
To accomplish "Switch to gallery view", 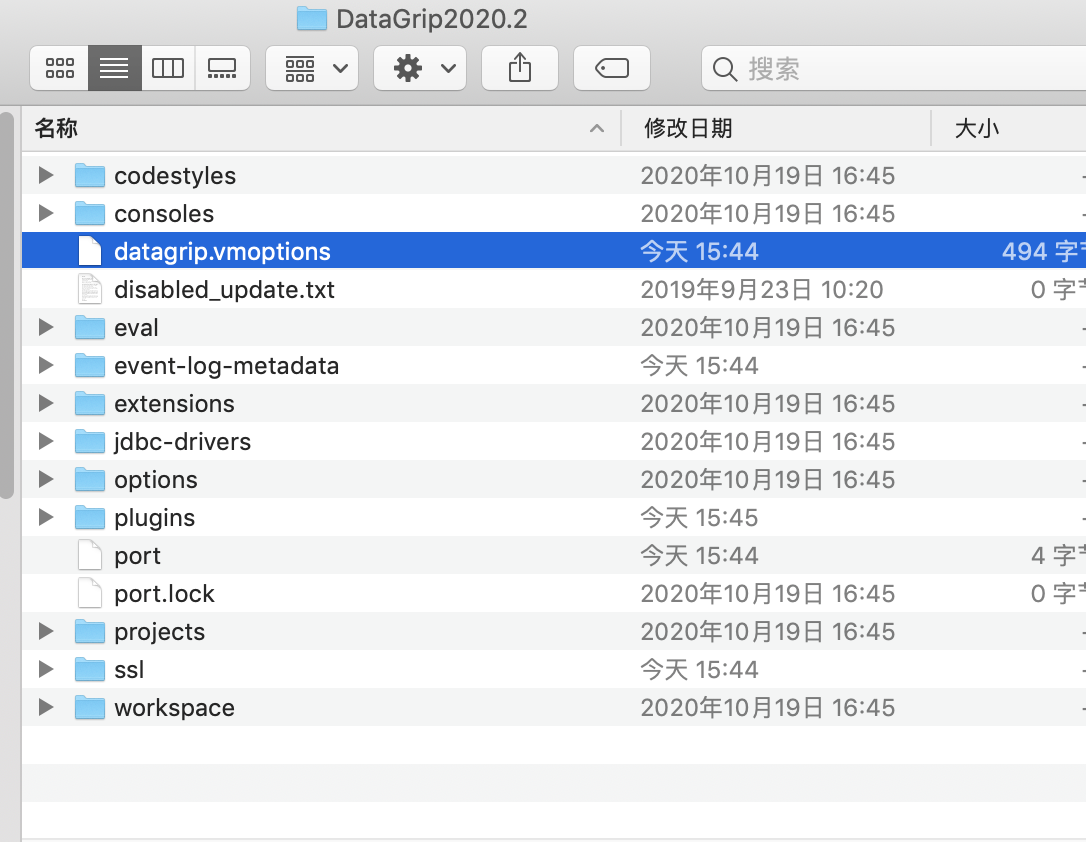I will click(x=222, y=68).
